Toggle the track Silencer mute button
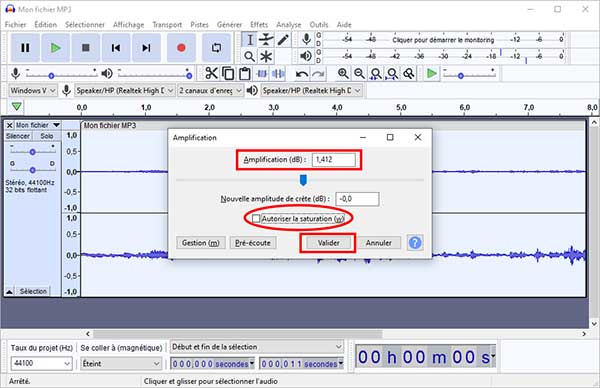600x388 pixels. pos(18,136)
